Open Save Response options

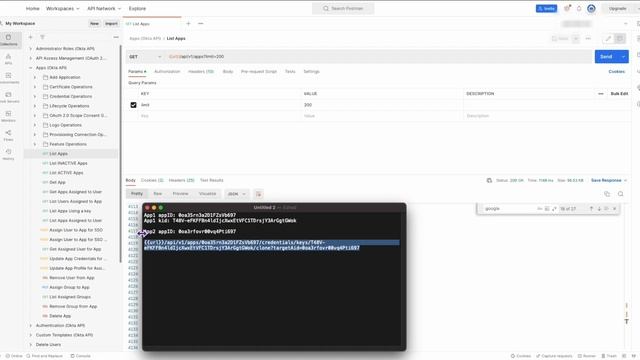coord(609,180)
